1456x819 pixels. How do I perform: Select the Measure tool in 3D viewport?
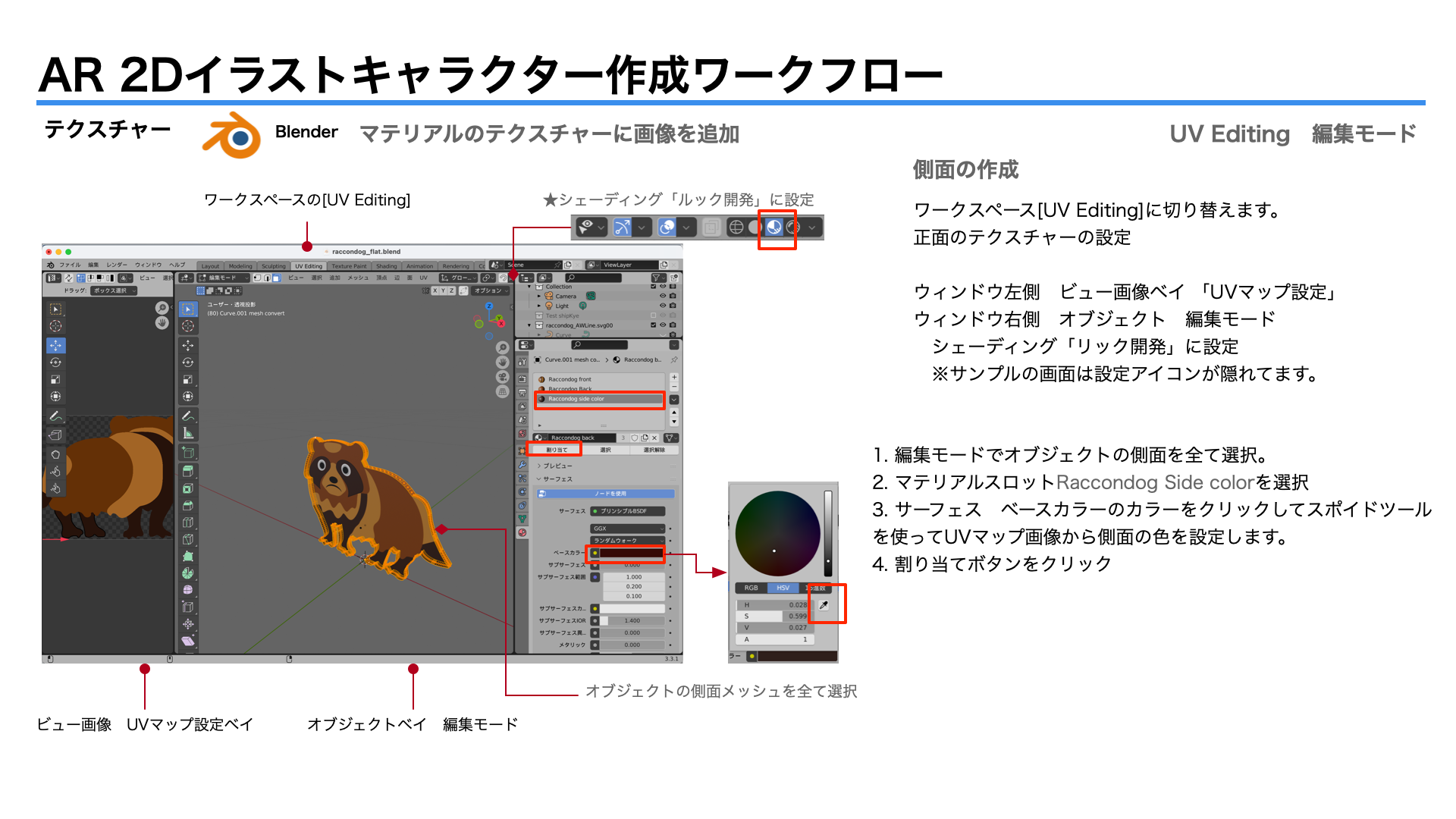188,433
